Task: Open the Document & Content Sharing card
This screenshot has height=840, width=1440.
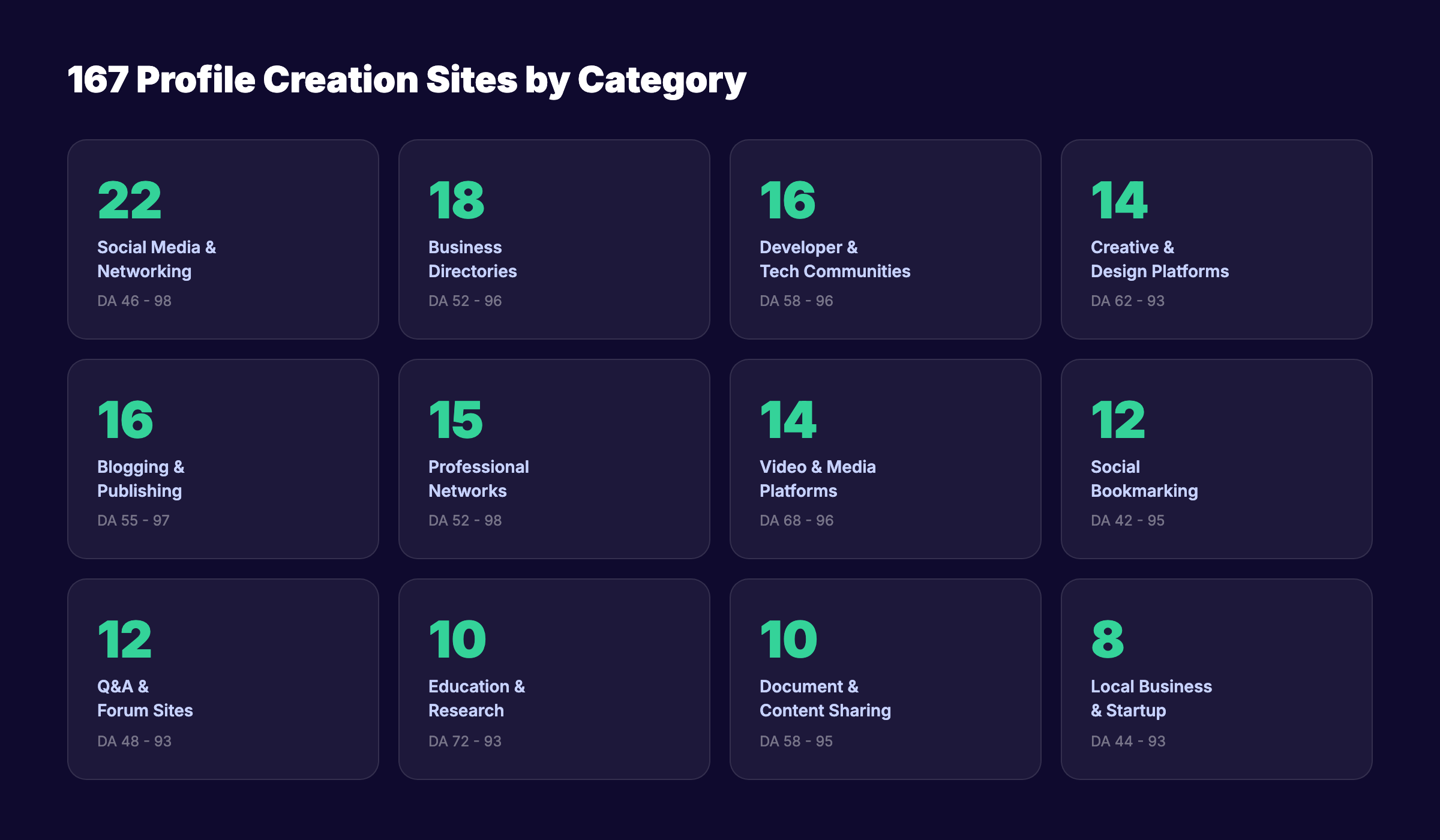Action: [x=886, y=678]
